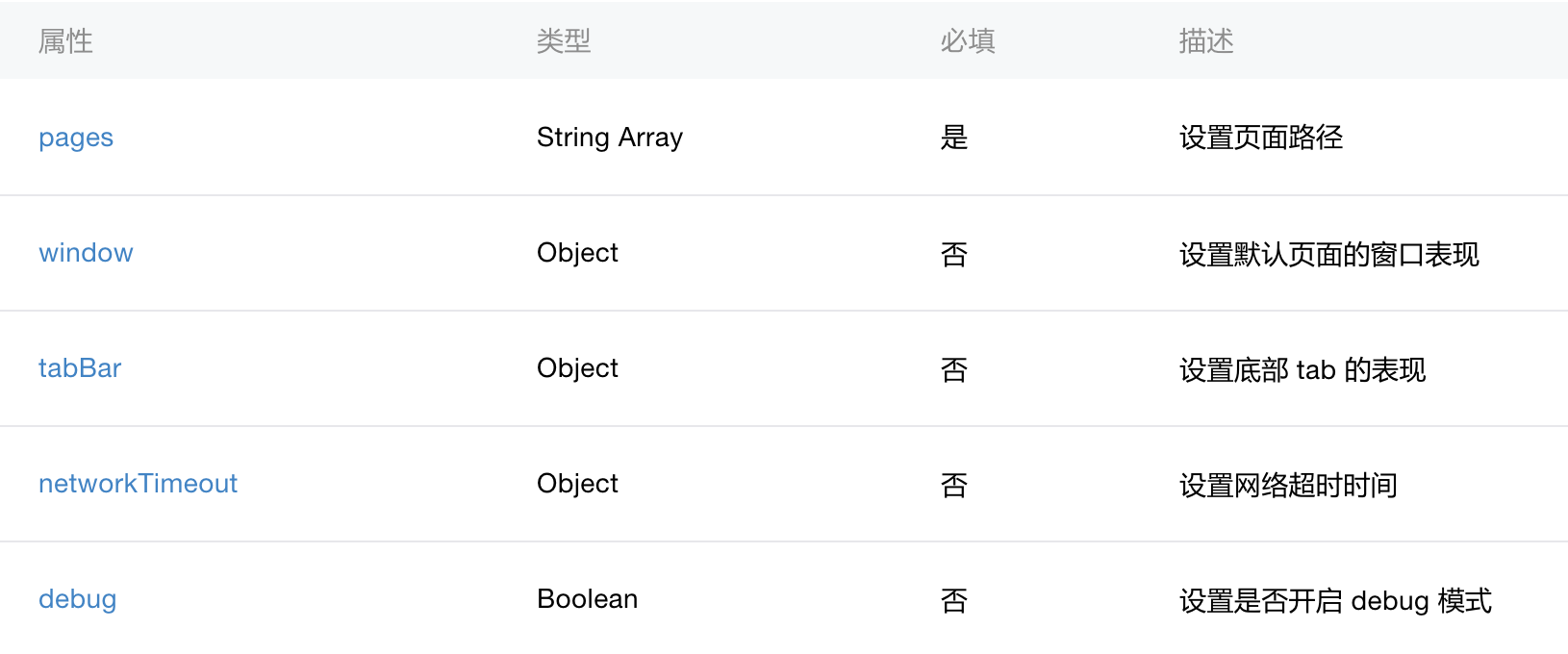Follow the tabBar property link
This screenshot has width=1568, height=654.
coord(80,368)
